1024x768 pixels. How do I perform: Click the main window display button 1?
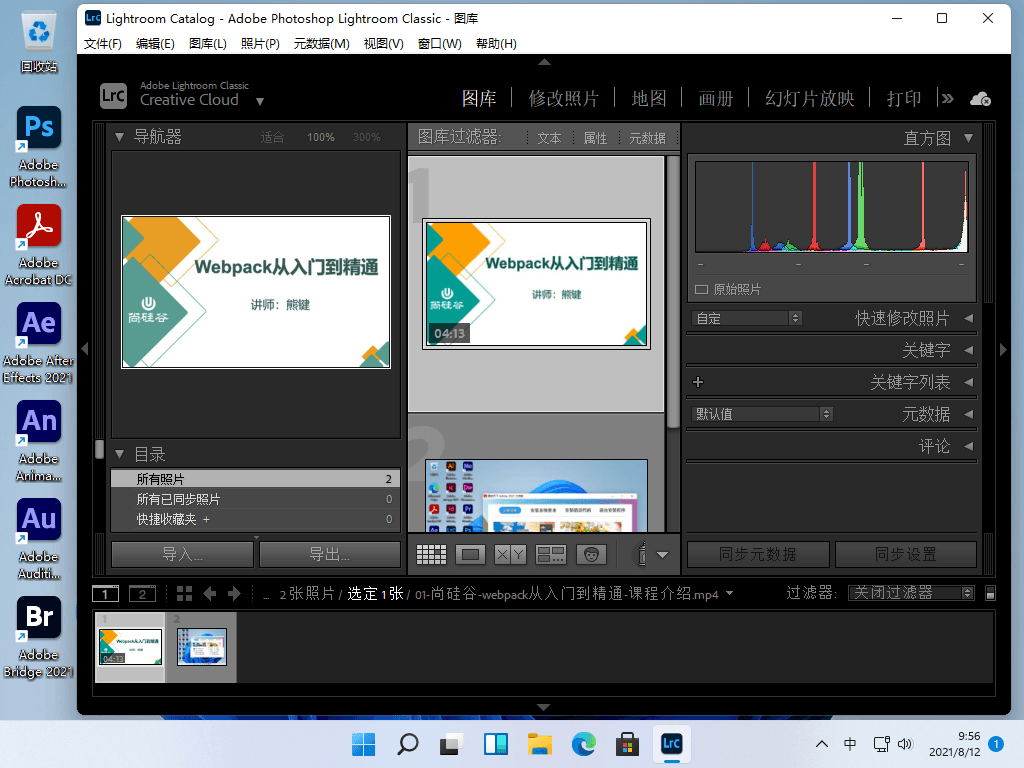pos(105,593)
